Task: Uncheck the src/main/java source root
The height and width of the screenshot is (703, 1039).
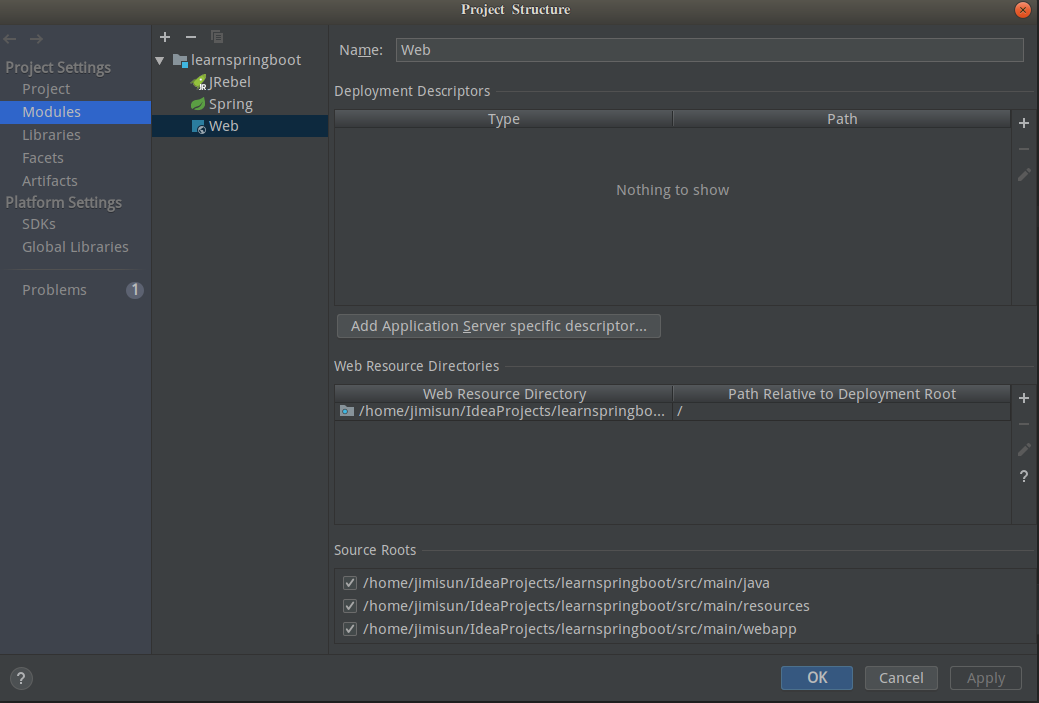Action: tap(350, 583)
